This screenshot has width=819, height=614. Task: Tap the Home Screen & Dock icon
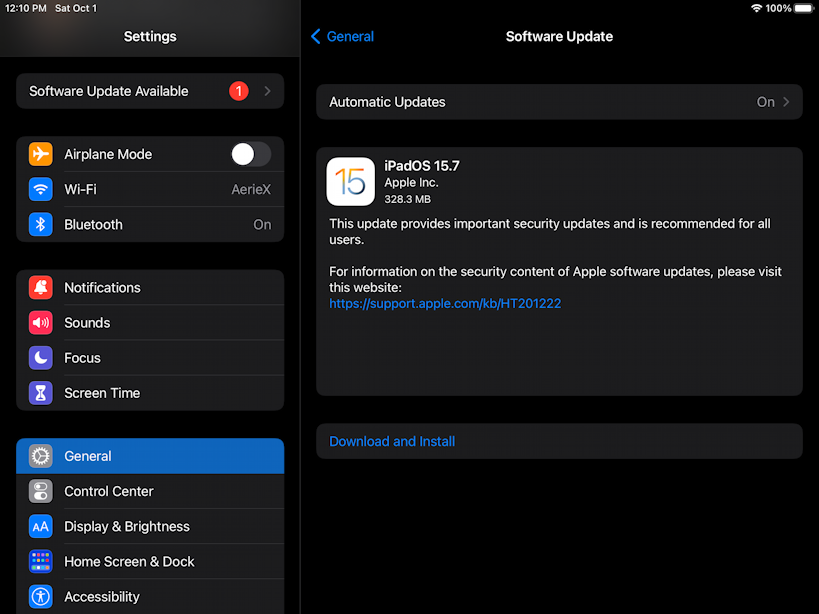pyautogui.click(x=41, y=561)
